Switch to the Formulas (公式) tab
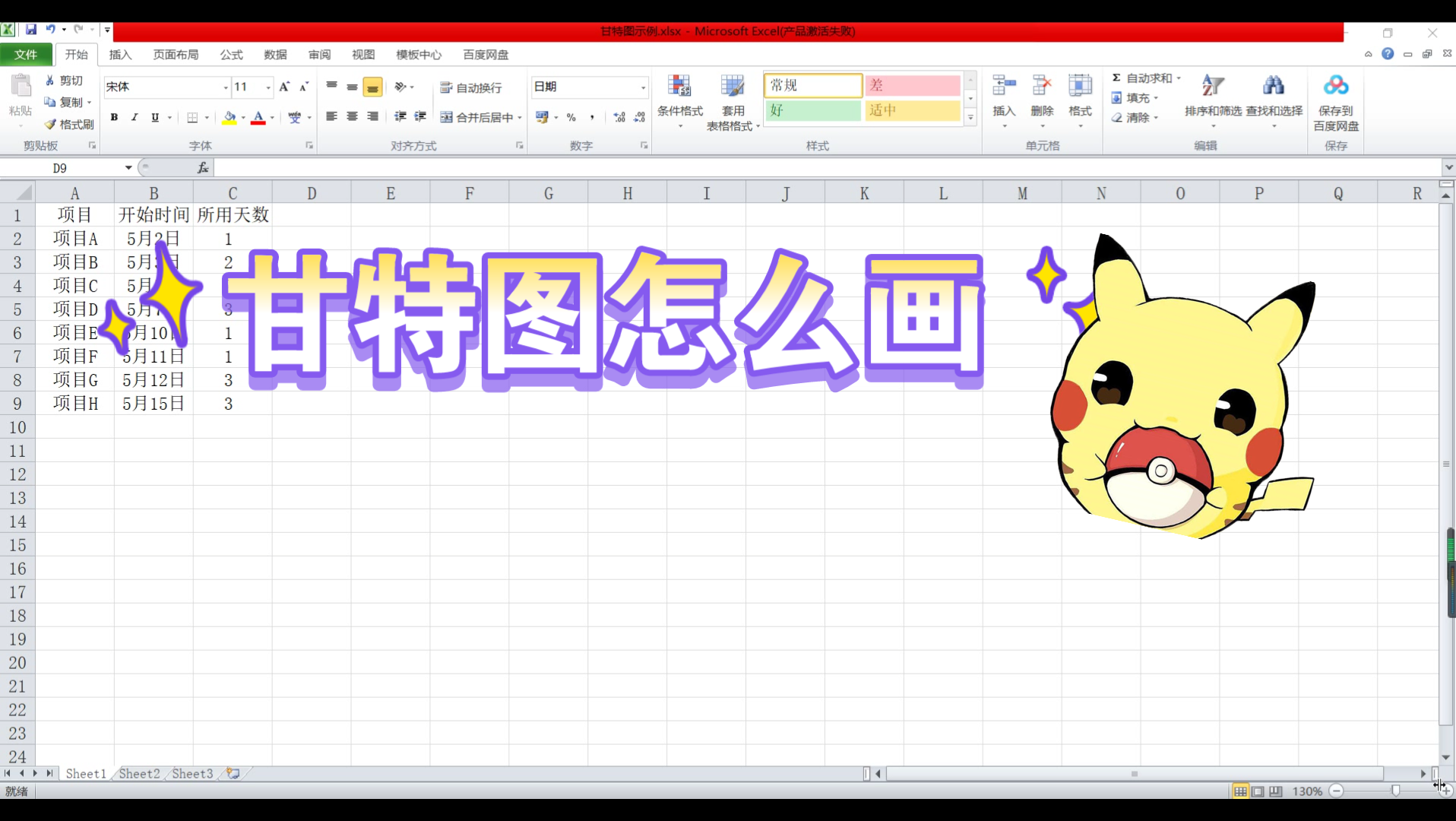The height and width of the screenshot is (821, 1456). point(231,55)
